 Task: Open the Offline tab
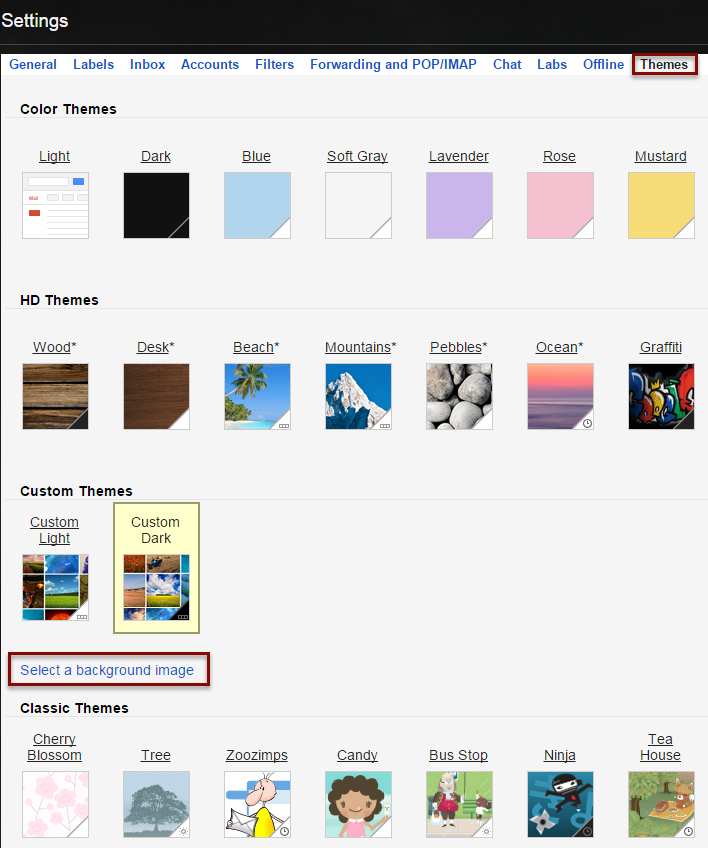(x=603, y=64)
